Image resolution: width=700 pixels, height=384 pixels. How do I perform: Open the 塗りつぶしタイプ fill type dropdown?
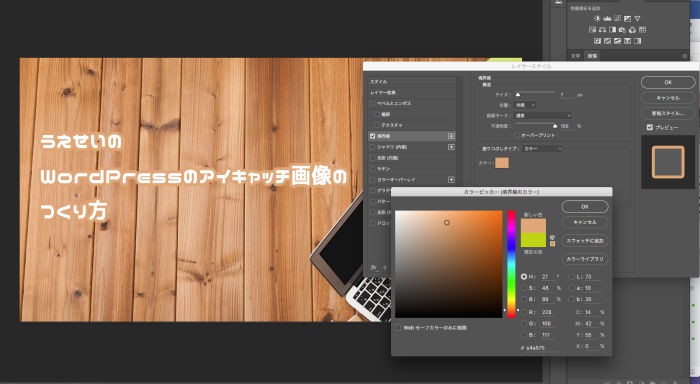542,148
